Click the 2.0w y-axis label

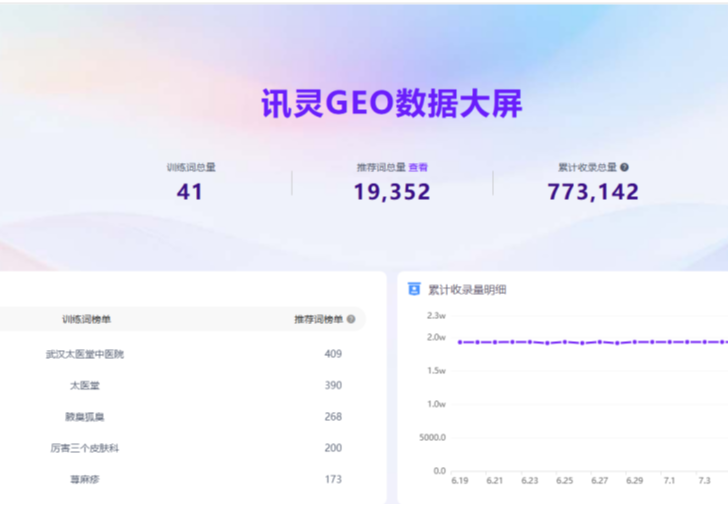point(436,337)
